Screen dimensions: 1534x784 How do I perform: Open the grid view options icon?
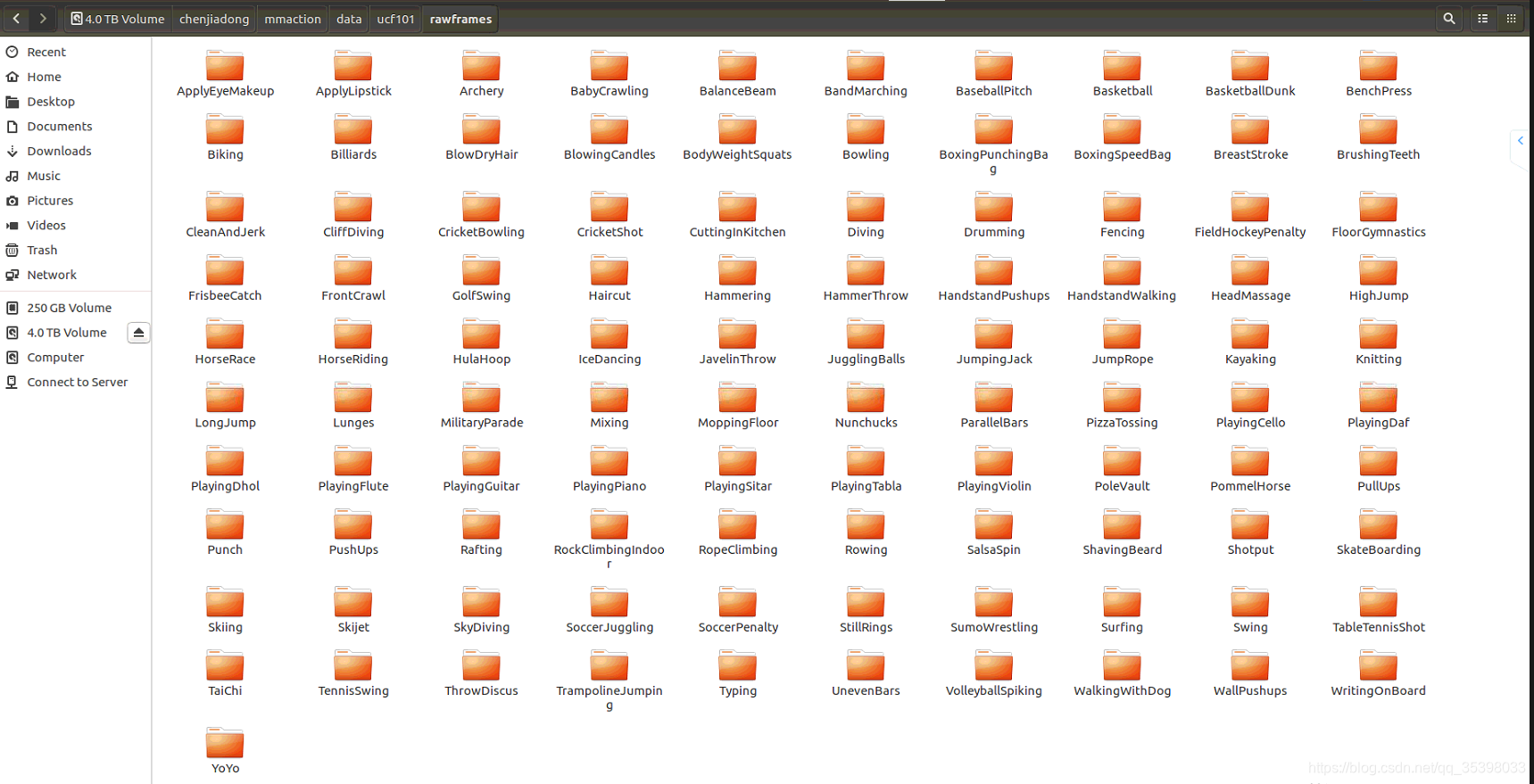(x=1511, y=18)
